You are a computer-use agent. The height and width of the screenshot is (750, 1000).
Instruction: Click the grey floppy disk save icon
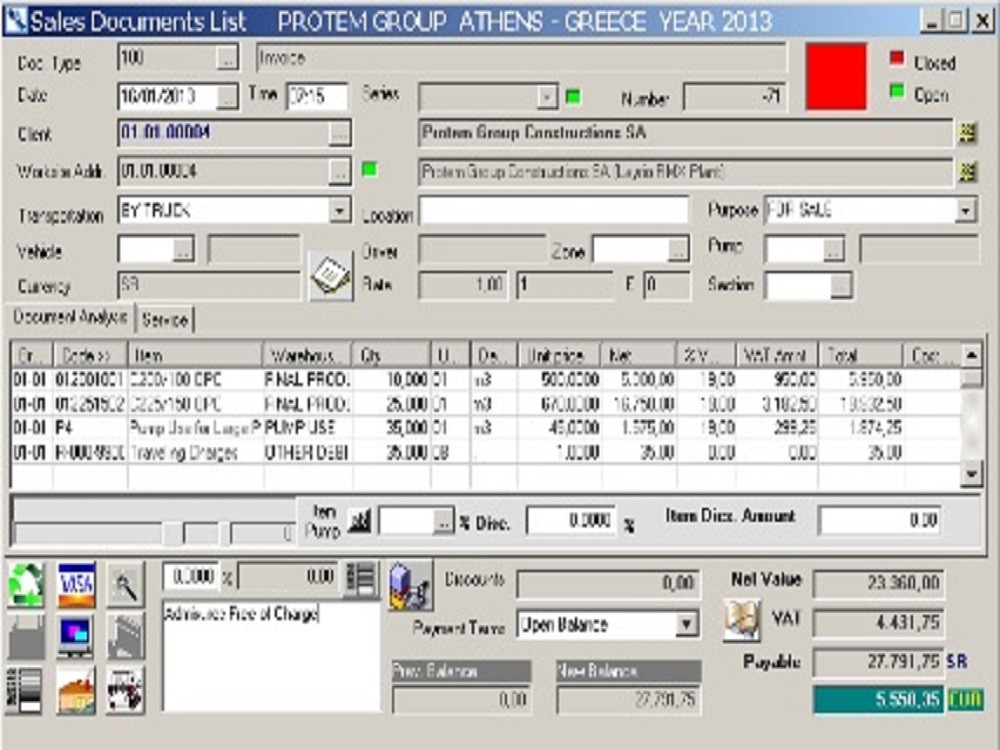pos(26,636)
